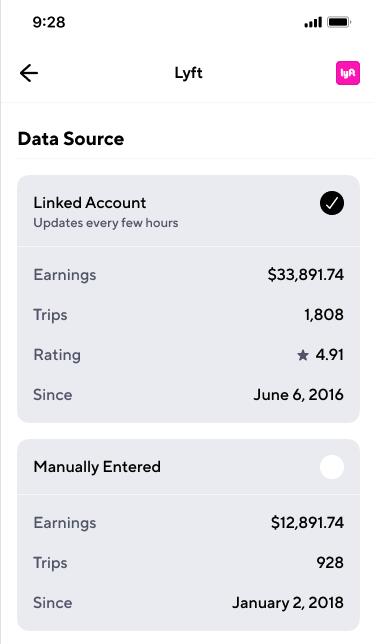This screenshot has width=374, height=644.
Task: Tap manual trips value 928
Action: (330, 563)
